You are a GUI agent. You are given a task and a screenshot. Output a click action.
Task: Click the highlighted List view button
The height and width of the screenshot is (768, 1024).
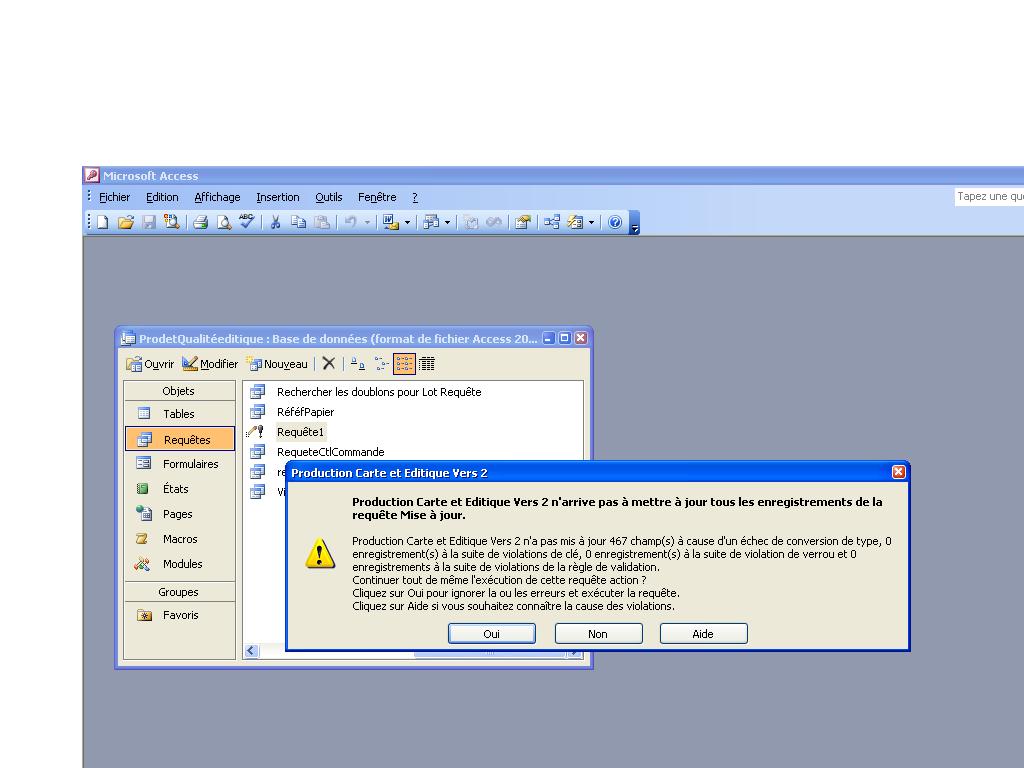click(x=404, y=364)
